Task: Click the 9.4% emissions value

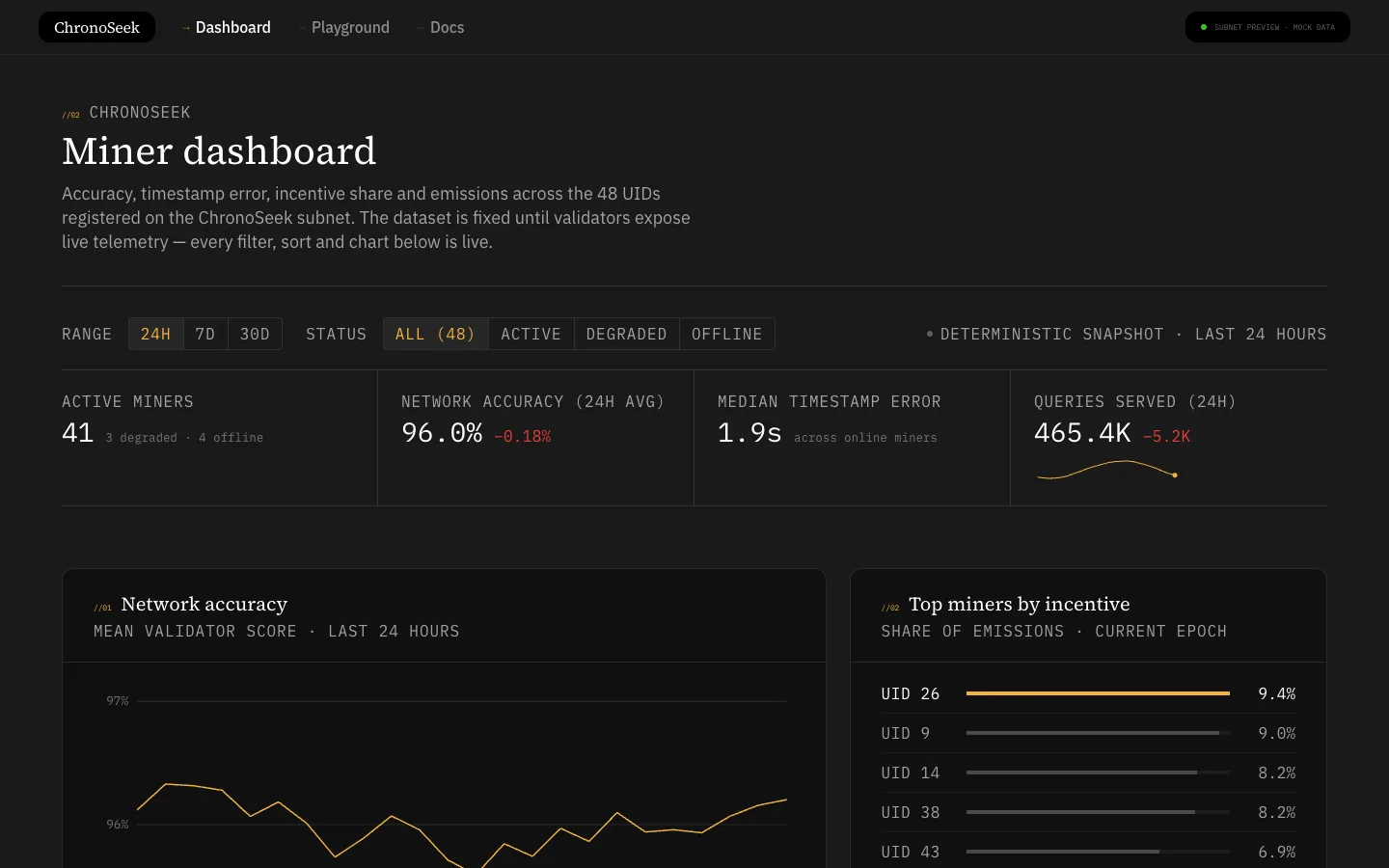Action: [x=1277, y=694]
